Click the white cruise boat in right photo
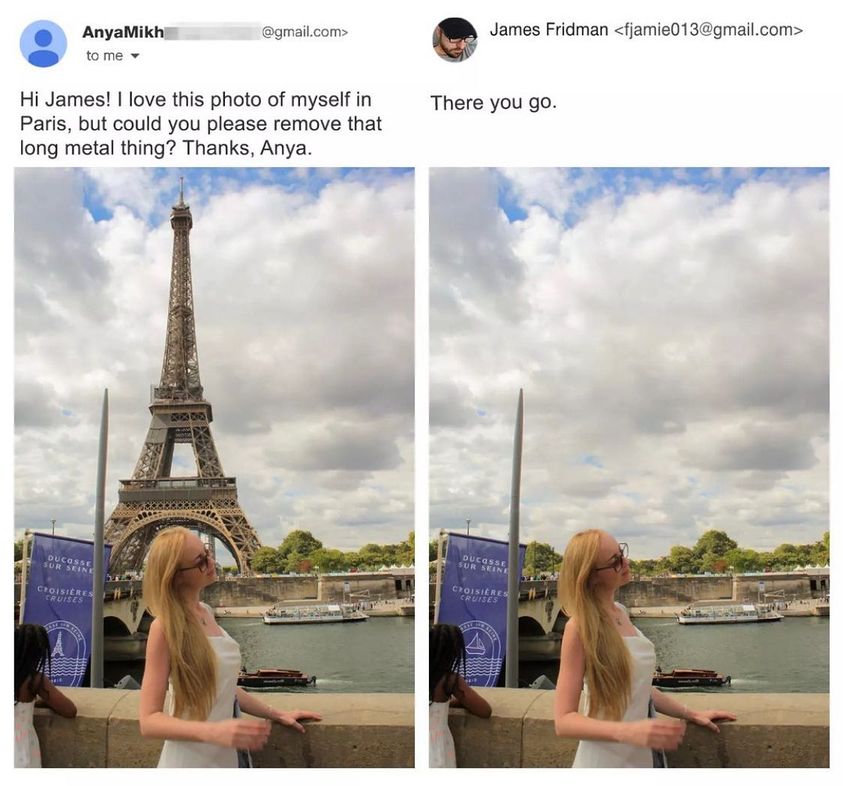 tap(730, 613)
